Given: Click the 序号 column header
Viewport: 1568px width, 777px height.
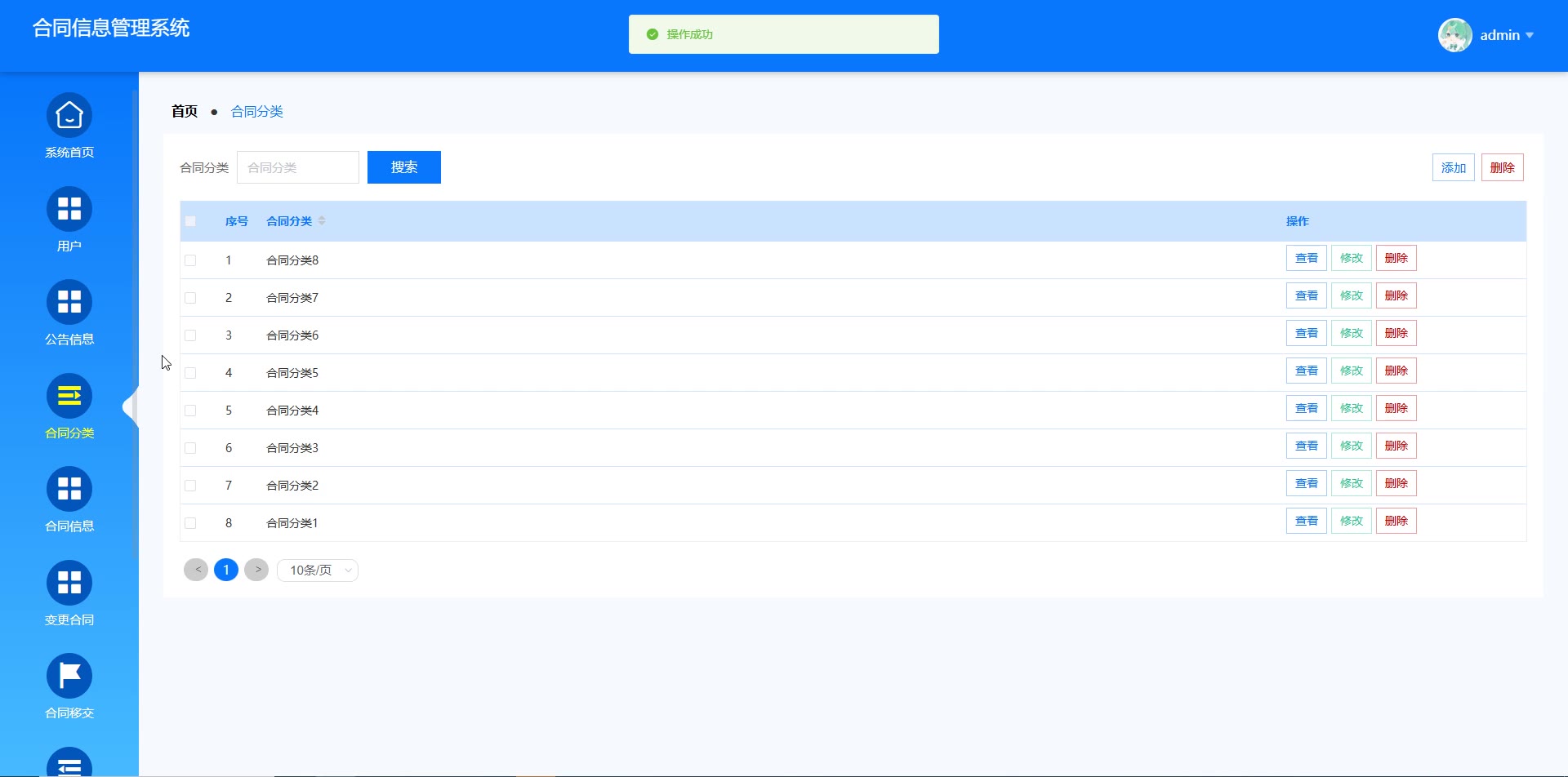Looking at the screenshot, I should pos(237,221).
